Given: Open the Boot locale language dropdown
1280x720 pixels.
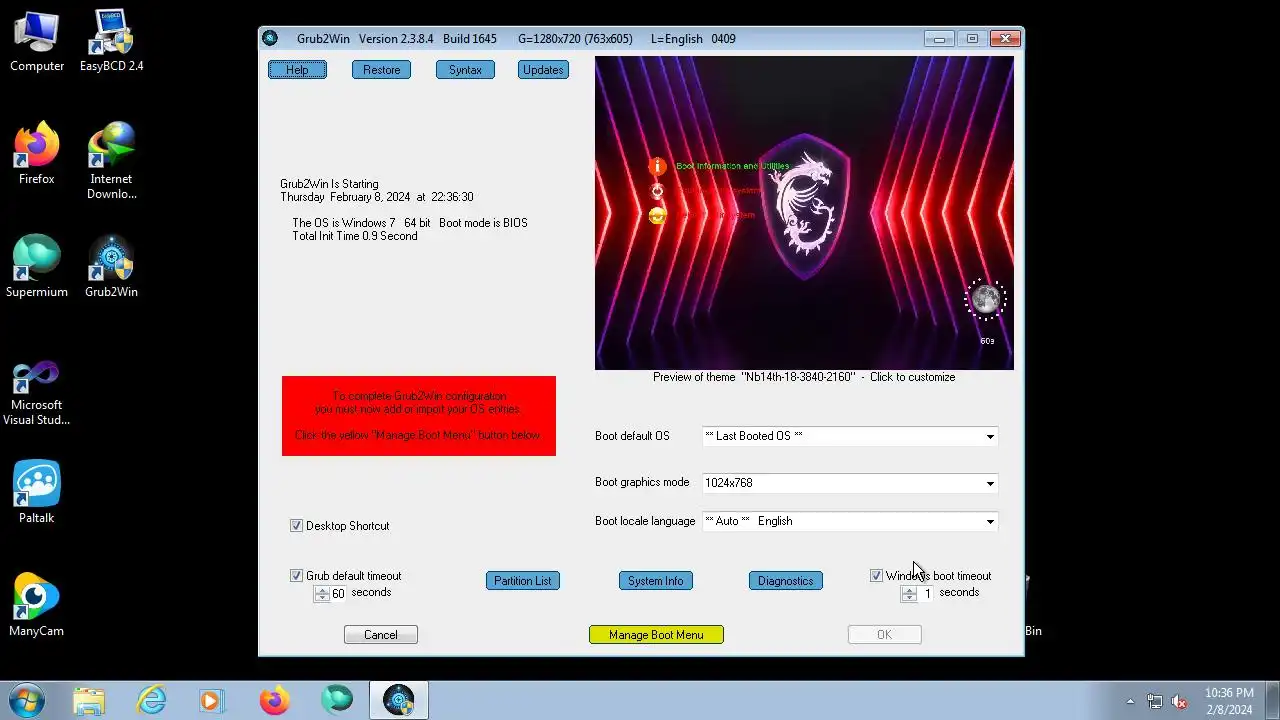Looking at the screenshot, I should point(850,521).
